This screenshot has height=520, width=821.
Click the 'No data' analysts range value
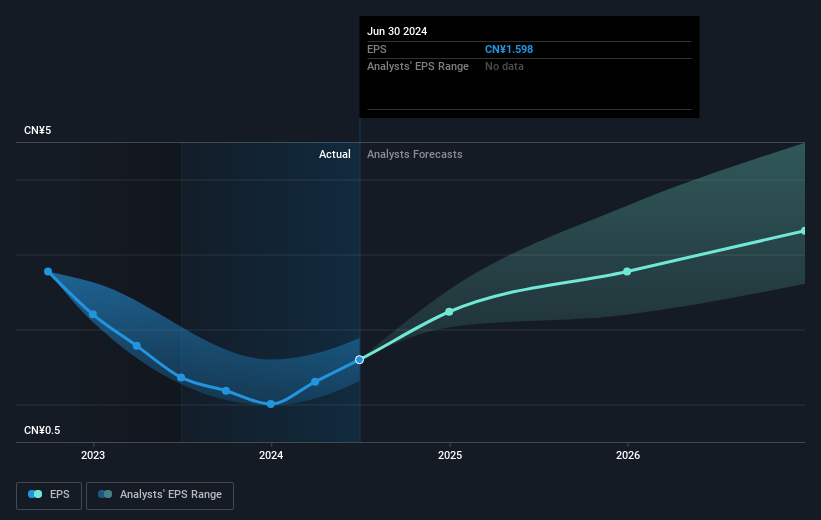point(504,67)
